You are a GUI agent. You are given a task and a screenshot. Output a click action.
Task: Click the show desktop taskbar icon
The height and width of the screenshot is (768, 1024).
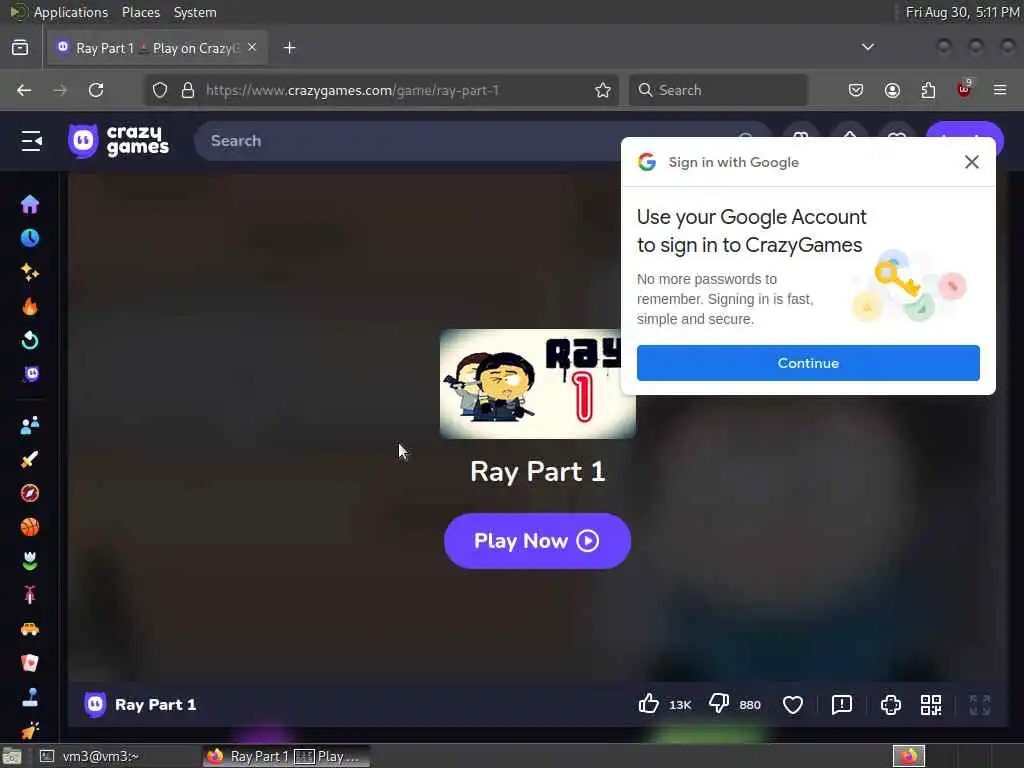[12, 757]
